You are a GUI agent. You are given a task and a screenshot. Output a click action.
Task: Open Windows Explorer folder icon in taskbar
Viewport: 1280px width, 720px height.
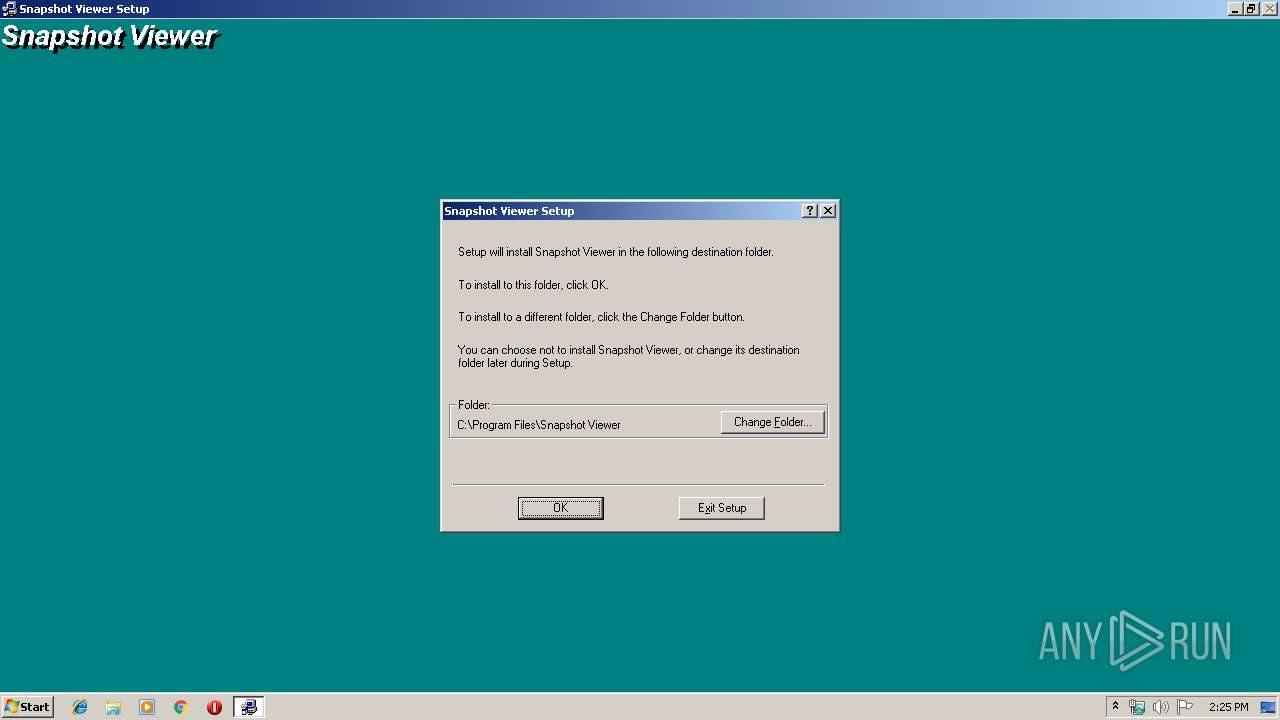click(x=113, y=707)
